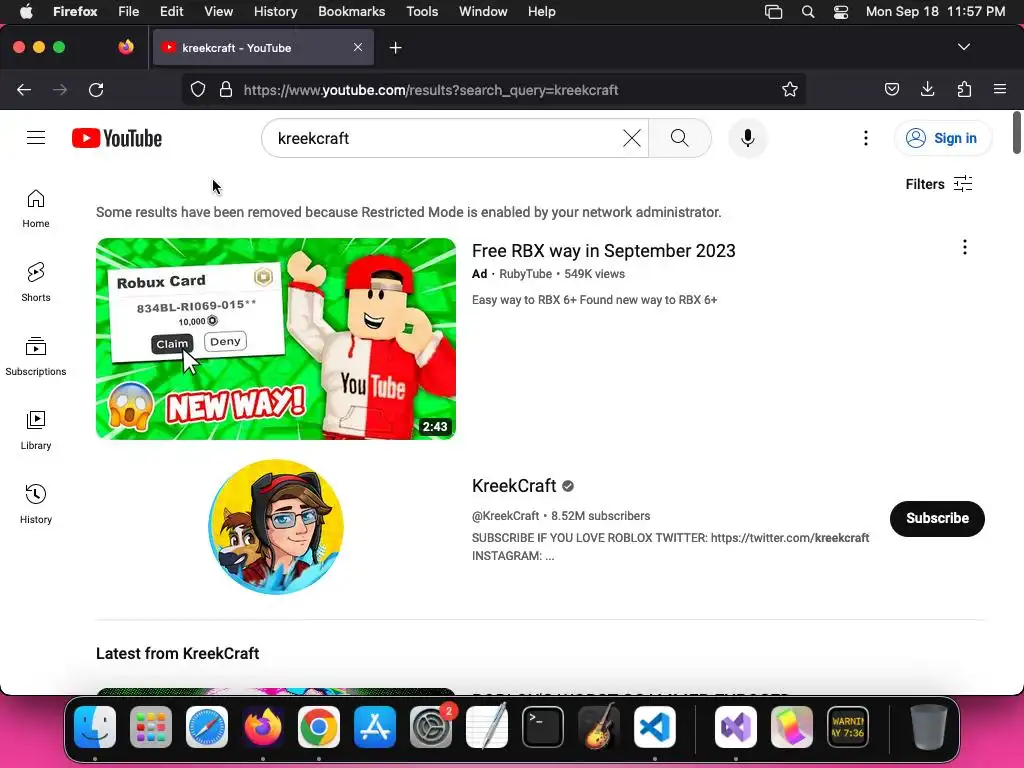Bookmark this page with the star

[x=790, y=89]
